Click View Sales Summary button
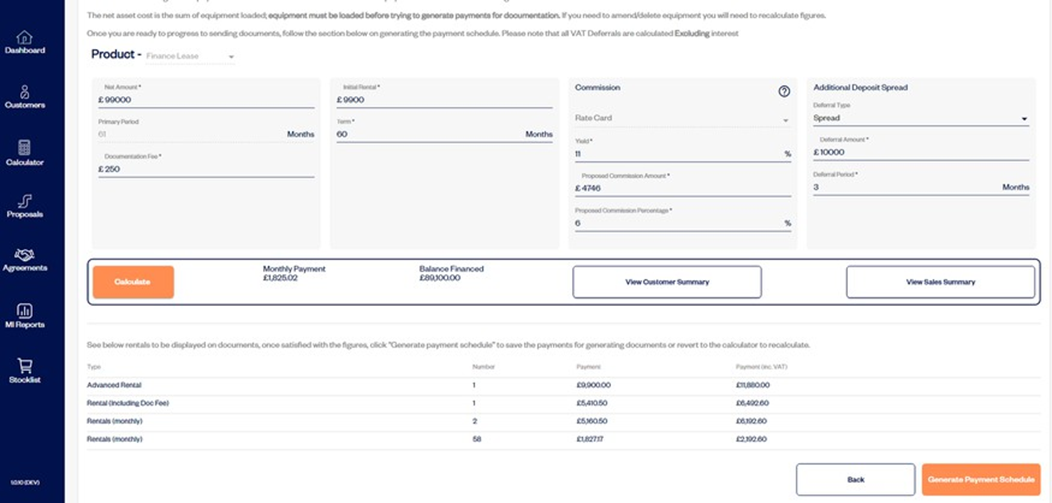The width and height of the screenshot is (1052, 503). click(940, 282)
